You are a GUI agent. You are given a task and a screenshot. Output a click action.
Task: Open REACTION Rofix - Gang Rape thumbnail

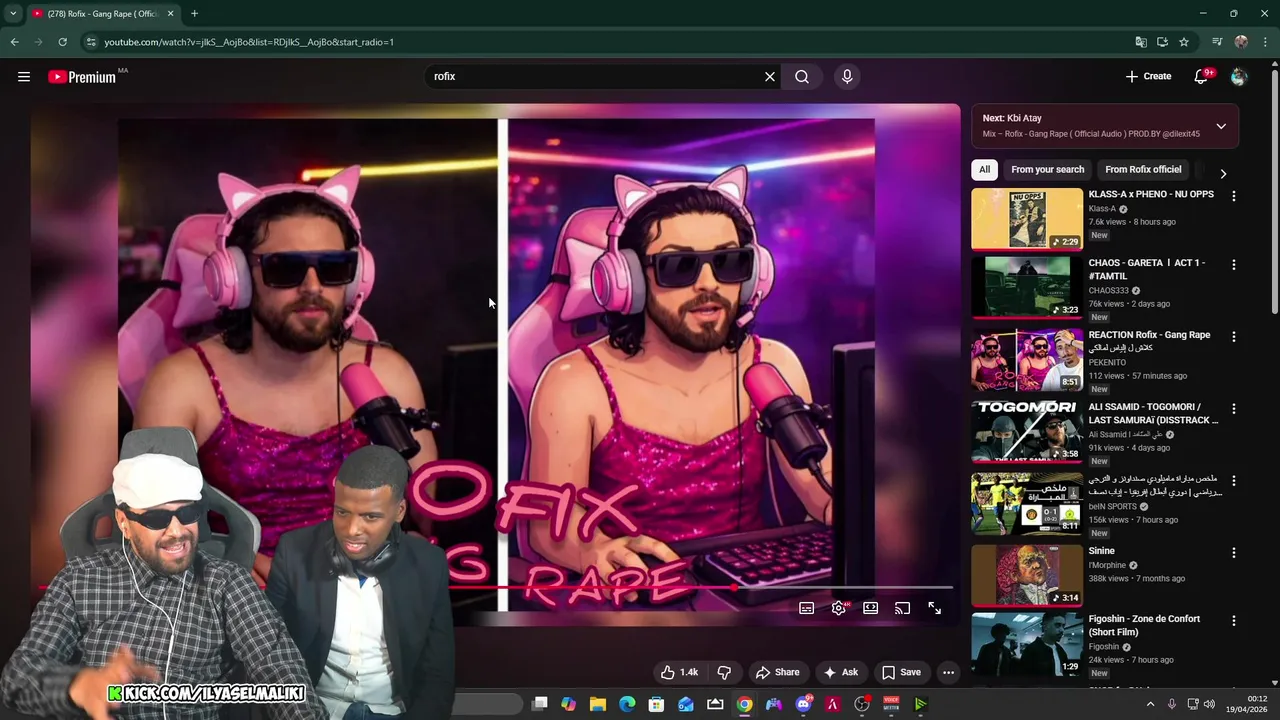1027,359
